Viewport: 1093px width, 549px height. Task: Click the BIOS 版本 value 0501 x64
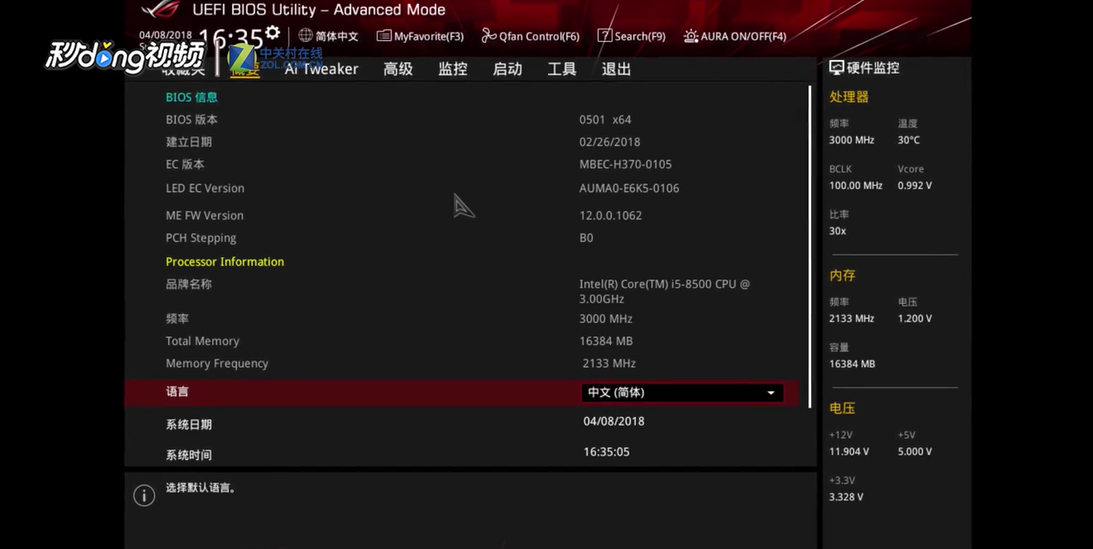click(605, 119)
